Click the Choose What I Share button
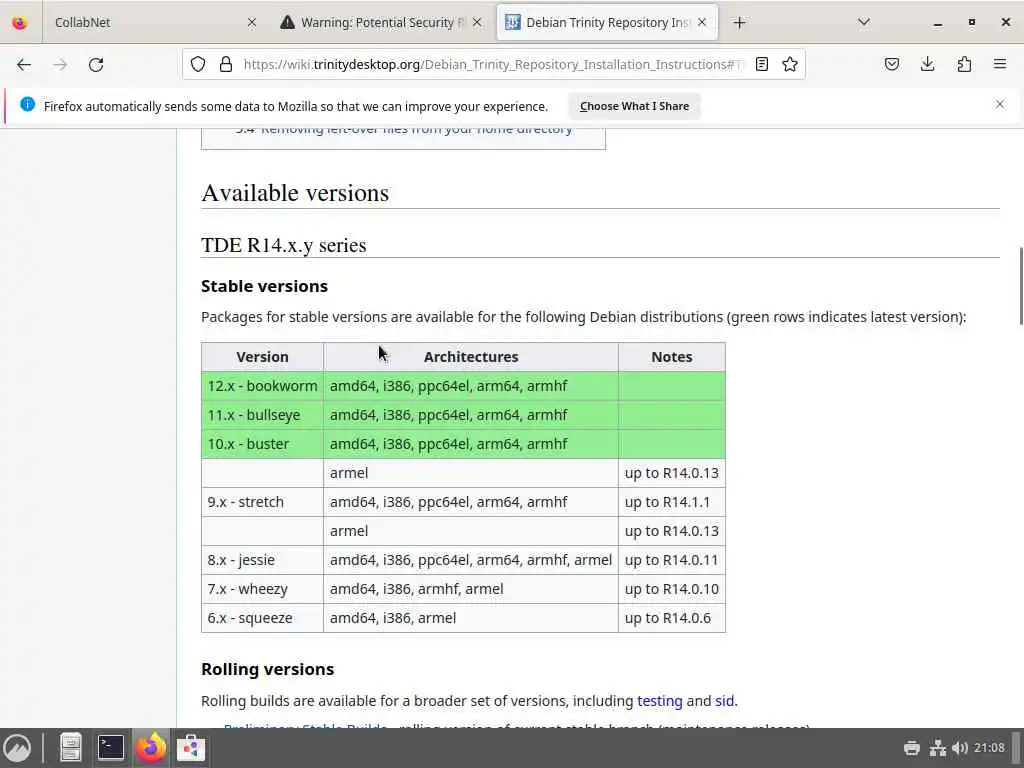Screen dimensions: 1024x768 coord(634,106)
